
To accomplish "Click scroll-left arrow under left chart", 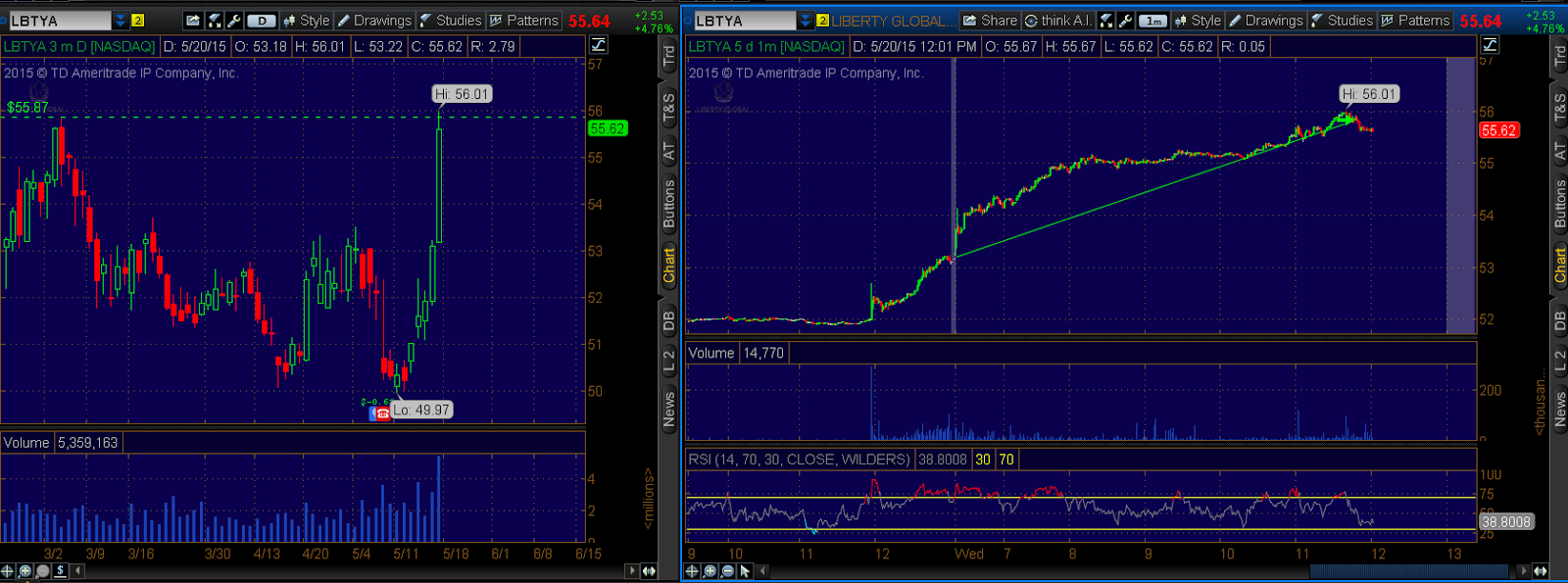I will 77,570.
